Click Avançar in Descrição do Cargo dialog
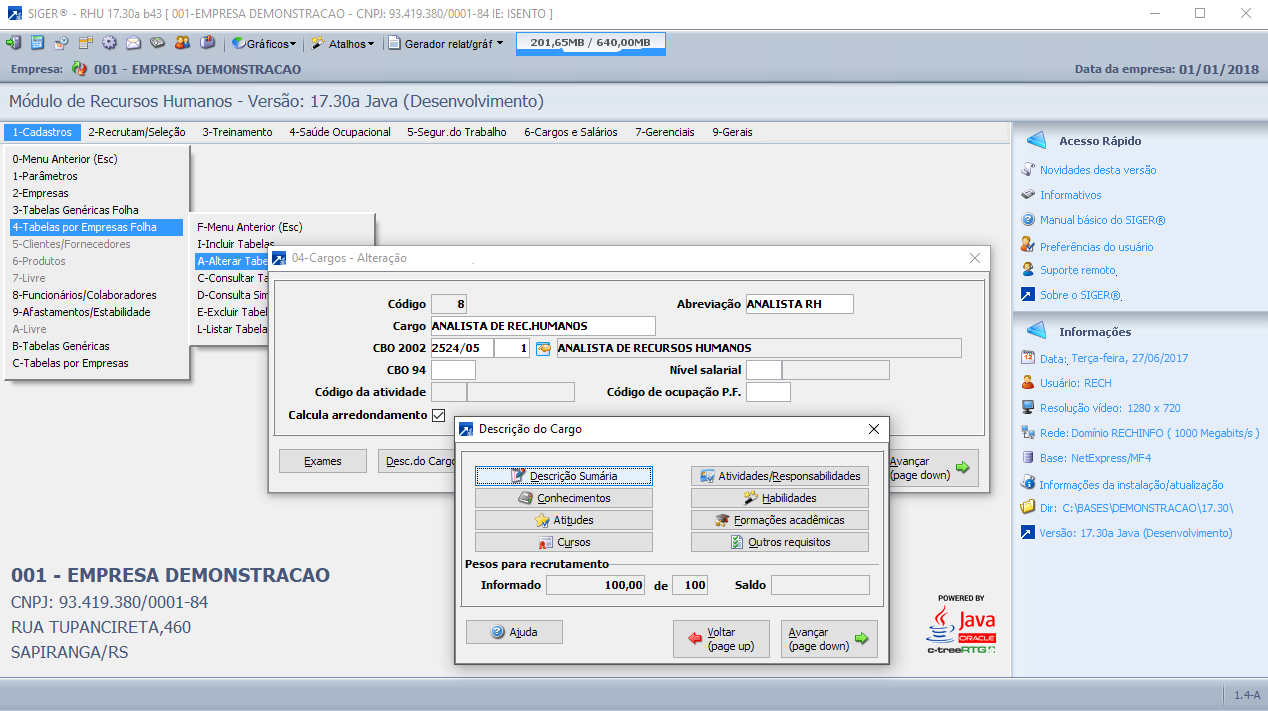 (x=829, y=639)
